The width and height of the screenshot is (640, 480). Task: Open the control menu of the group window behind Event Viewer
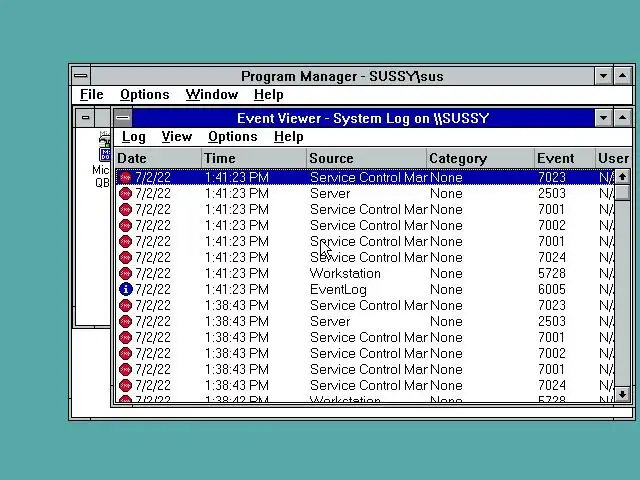pyautogui.click(x=85, y=118)
